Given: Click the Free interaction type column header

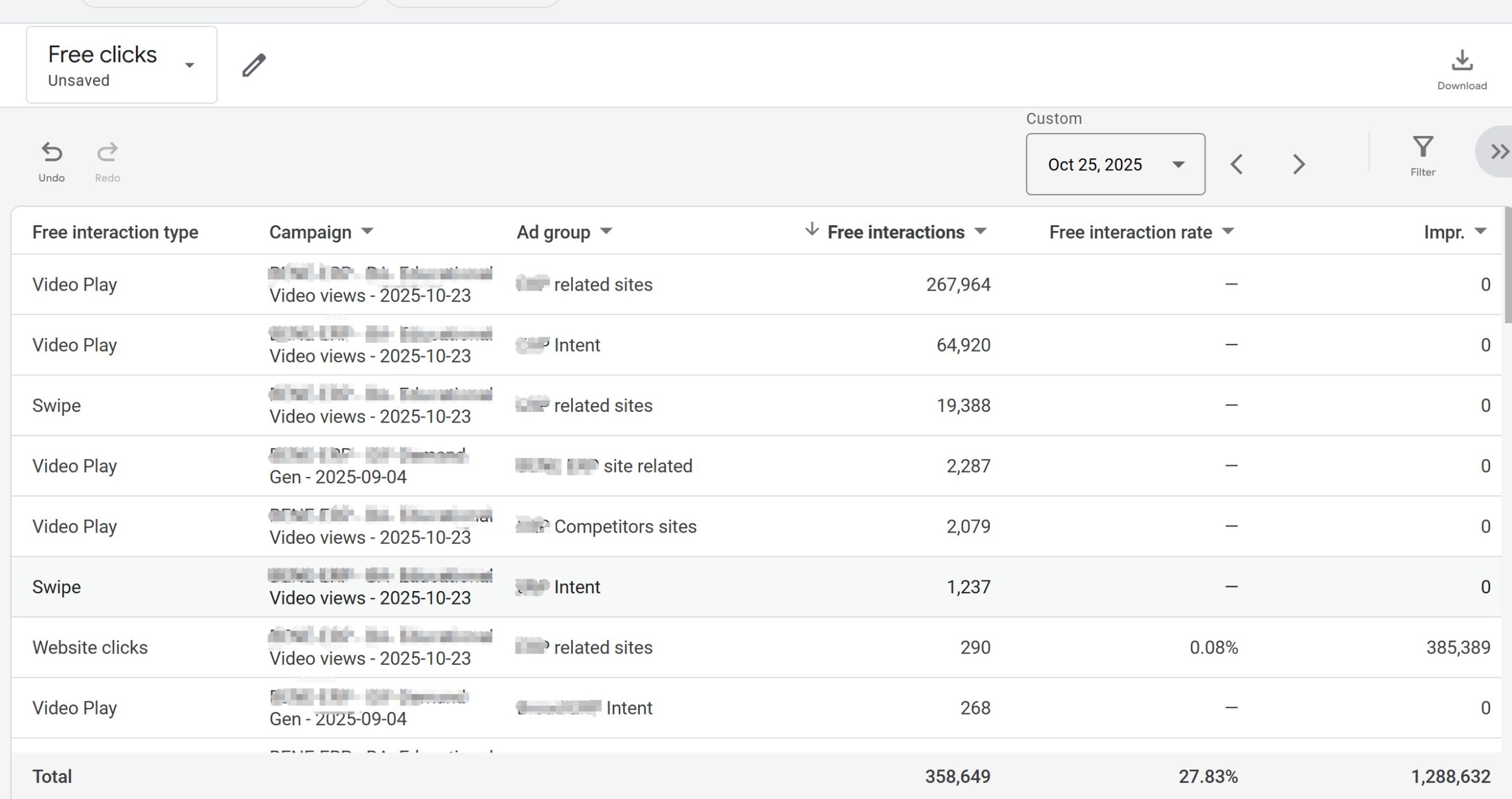Looking at the screenshot, I should [x=115, y=232].
